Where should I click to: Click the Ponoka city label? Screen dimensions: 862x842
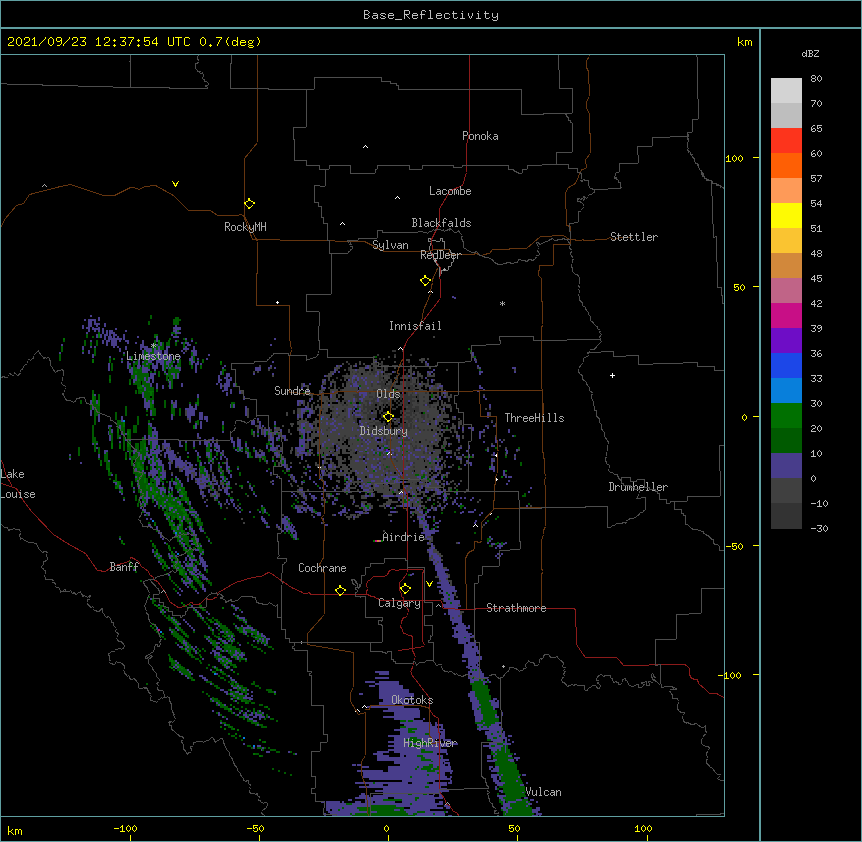[480, 136]
